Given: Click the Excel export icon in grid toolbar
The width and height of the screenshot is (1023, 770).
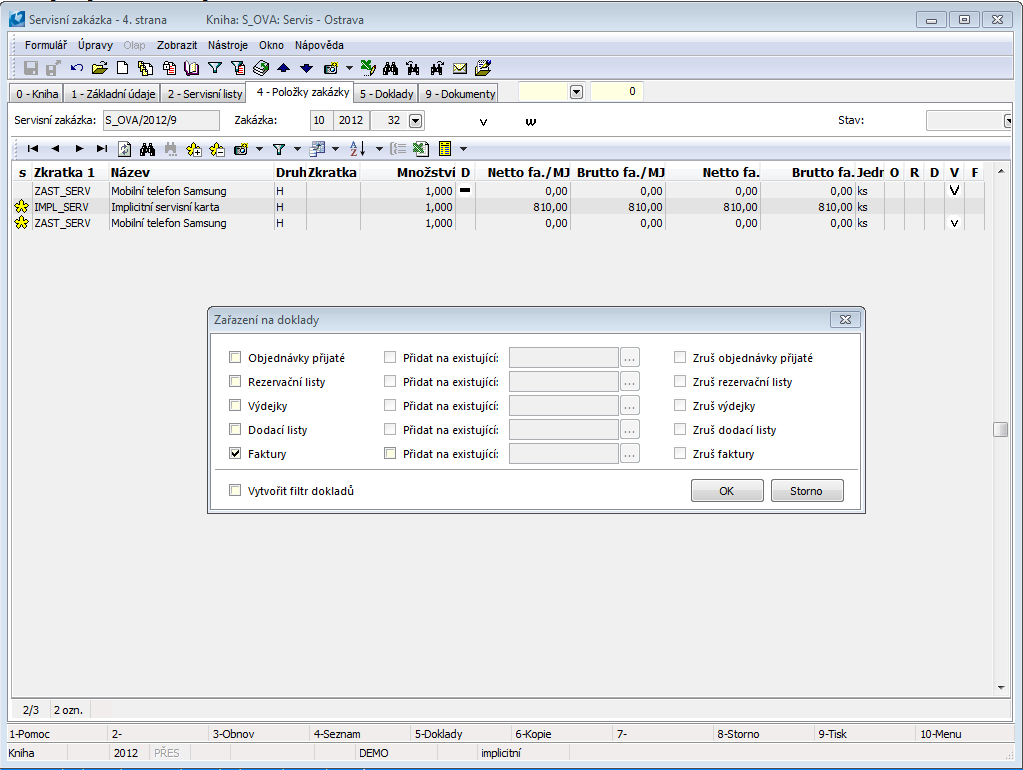Looking at the screenshot, I should pos(421,149).
